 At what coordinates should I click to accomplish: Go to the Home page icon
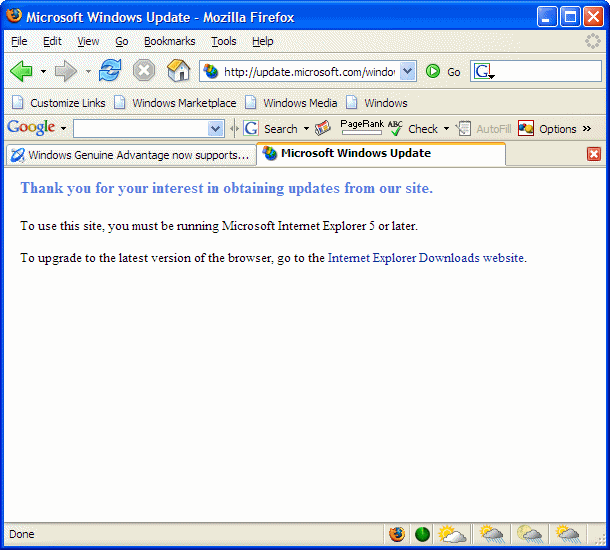click(178, 70)
